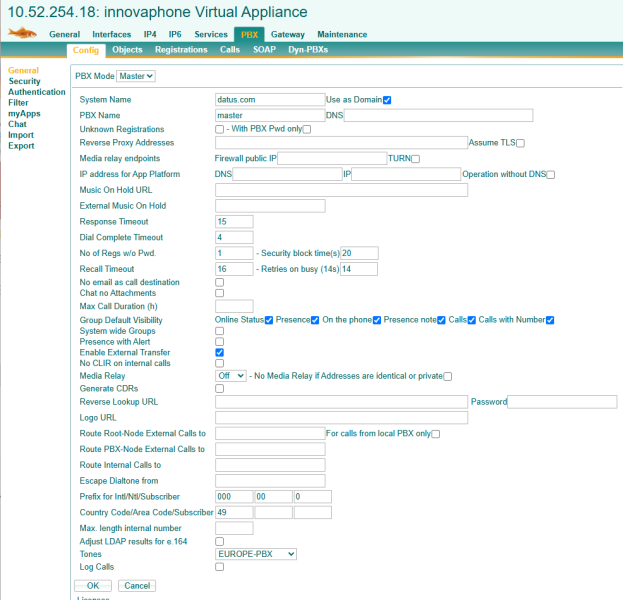The image size is (623, 600).
Task: Enable the TURN checkbox
Action: [x=416, y=159]
